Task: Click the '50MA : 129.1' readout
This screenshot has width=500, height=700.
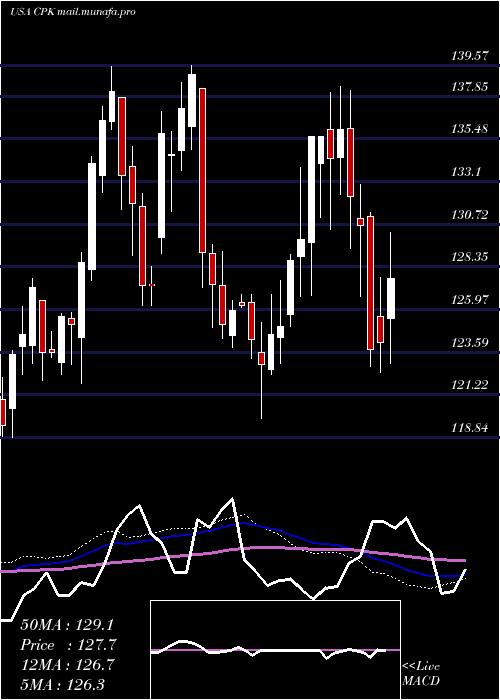Action: tap(67, 625)
